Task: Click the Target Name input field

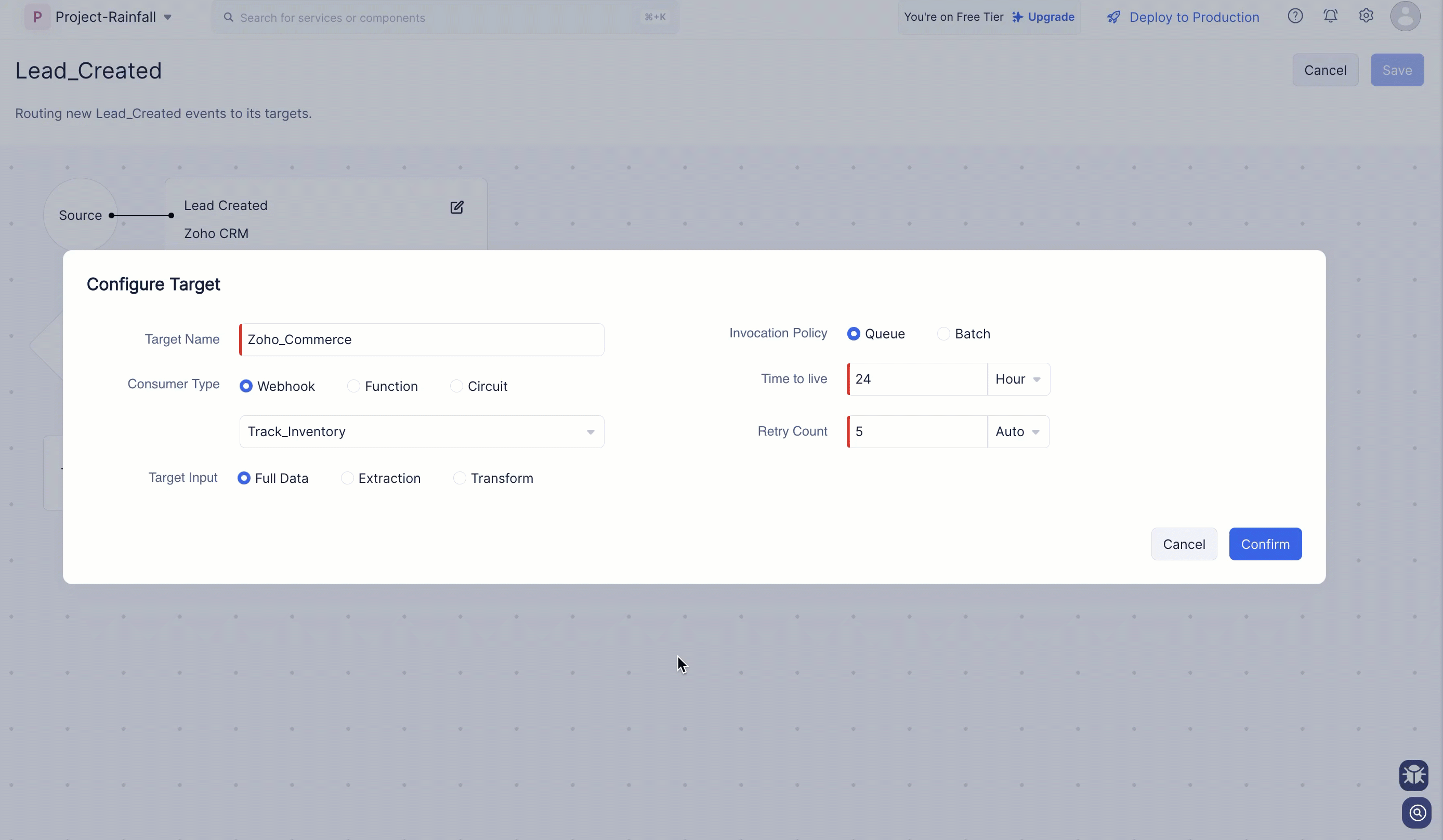Action: click(x=422, y=339)
